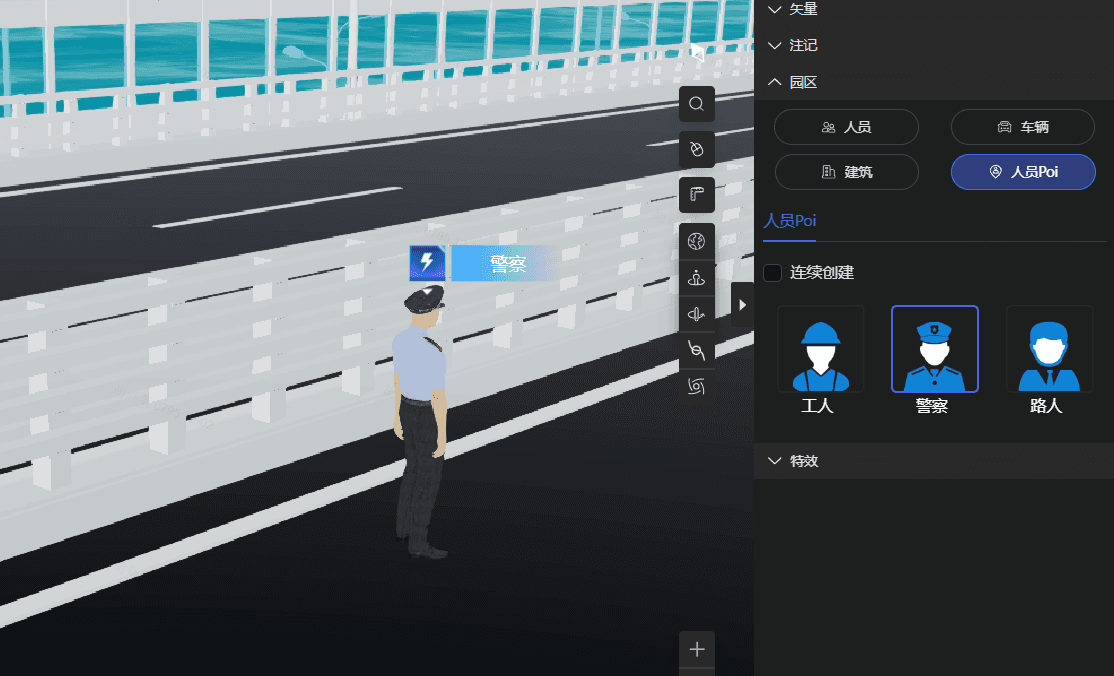Viewport: 1114px width, 676px height.
Task: Click the lightning icon on 警察 label
Action: pos(427,263)
